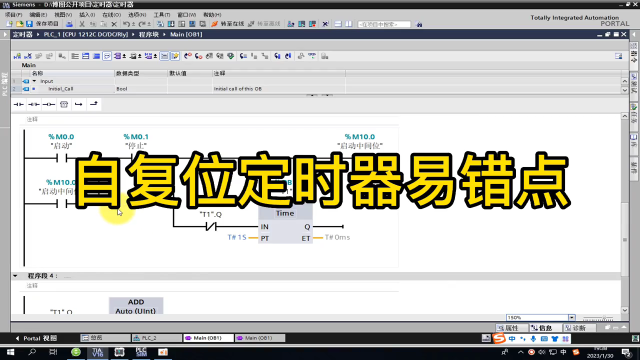Open the Options menu
The height and width of the screenshot is (360, 640).
(137, 15)
